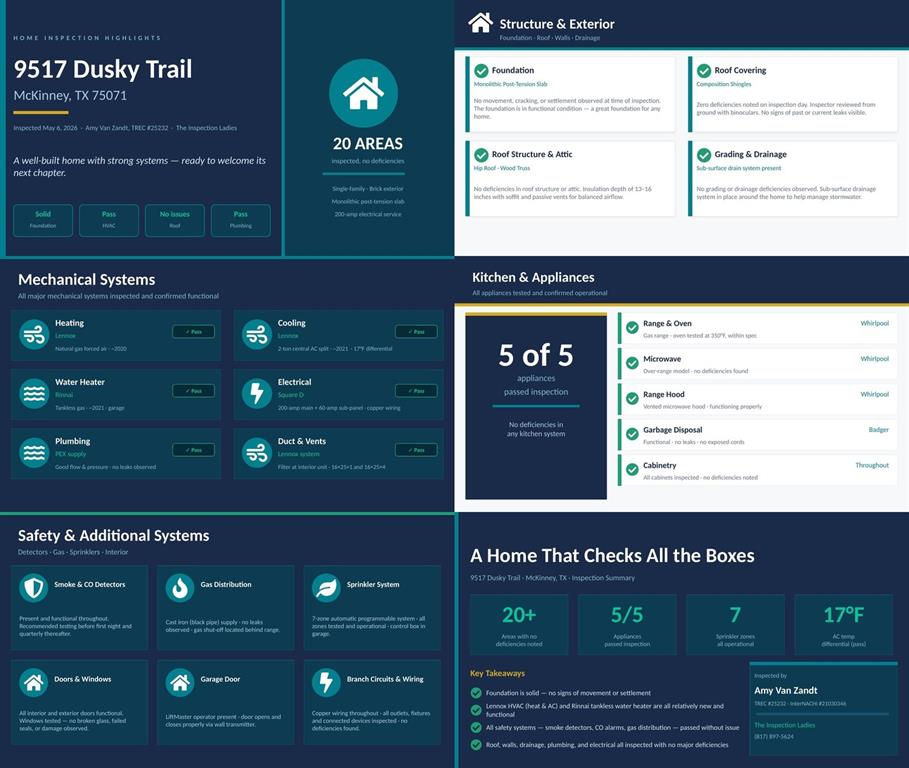
Task: Click the Electrical lightning bolt icon
Action: [257, 394]
